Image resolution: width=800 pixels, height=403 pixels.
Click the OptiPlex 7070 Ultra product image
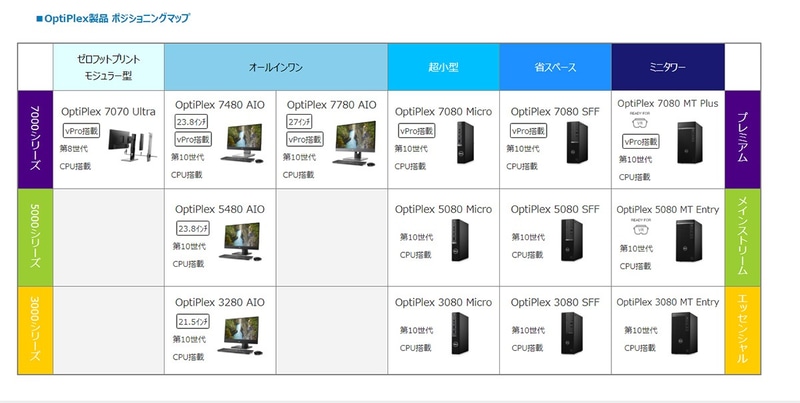coord(131,145)
